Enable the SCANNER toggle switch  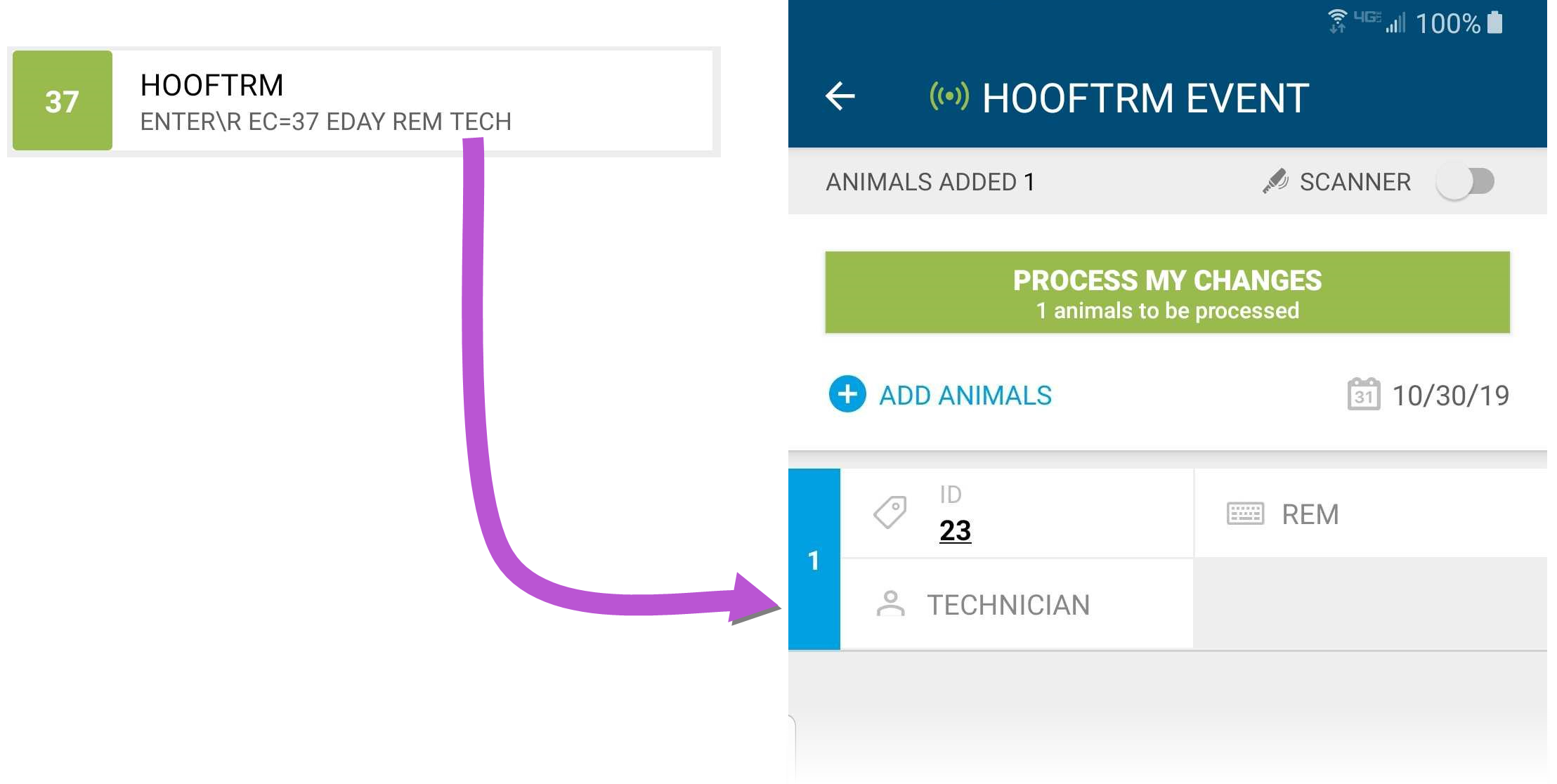tap(1465, 181)
